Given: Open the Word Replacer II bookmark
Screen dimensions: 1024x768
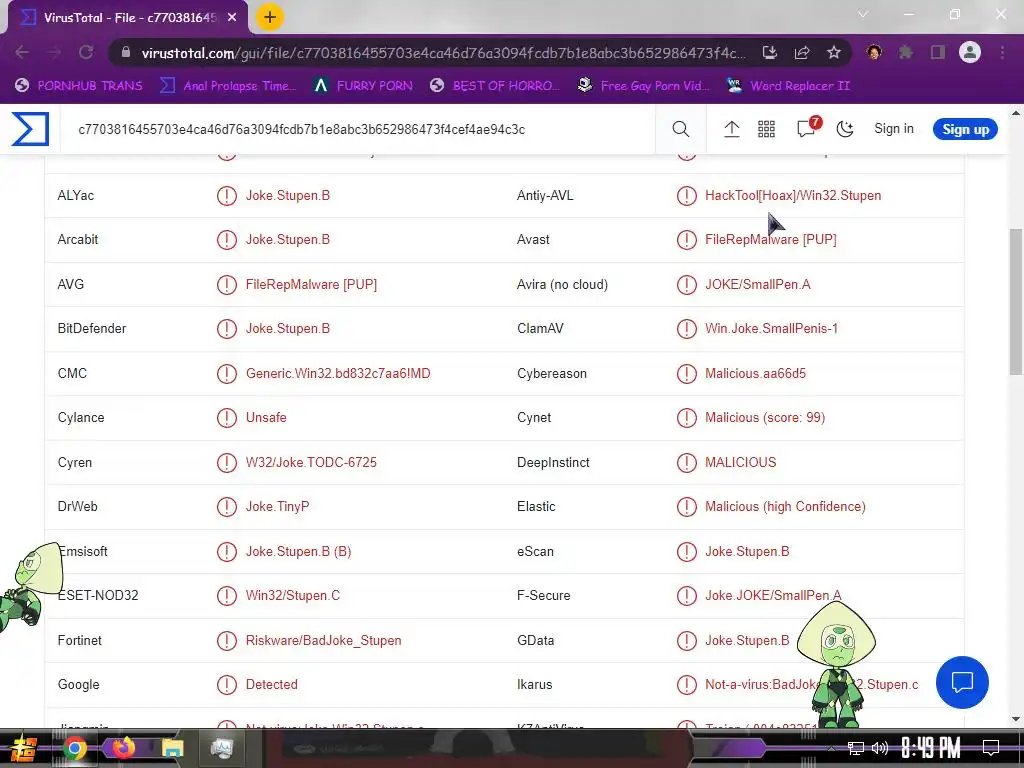Looking at the screenshot, I should [x=788, y=86].
